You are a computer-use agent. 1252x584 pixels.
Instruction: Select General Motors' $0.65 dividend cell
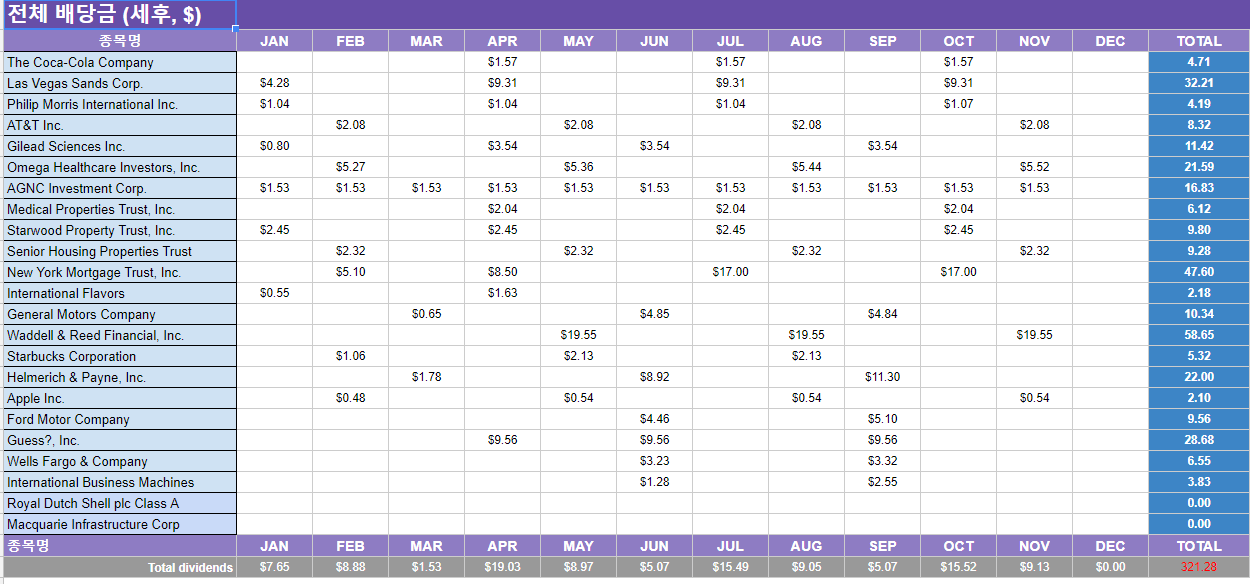click(x=426, y=314)
